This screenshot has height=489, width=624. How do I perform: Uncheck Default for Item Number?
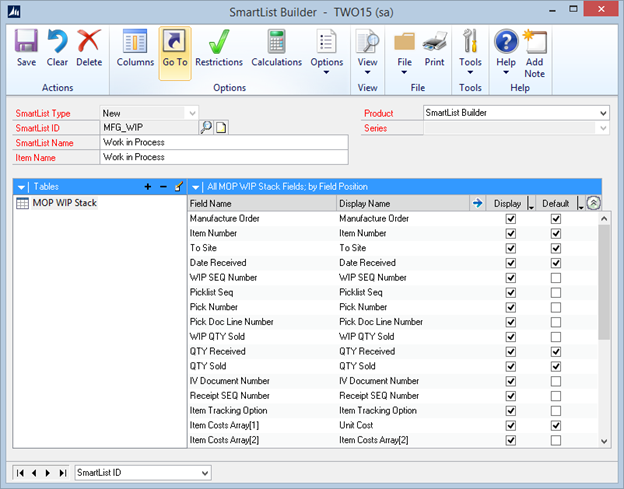point(556,234)
